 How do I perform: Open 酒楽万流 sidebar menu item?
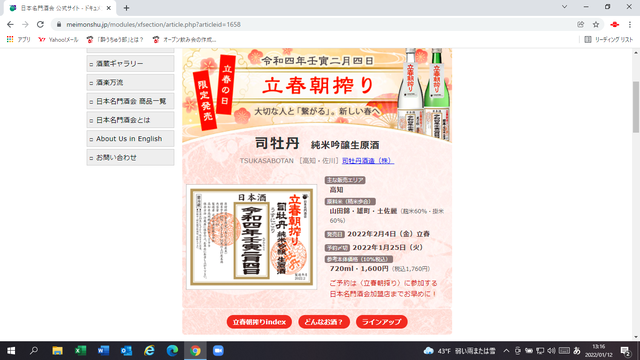(130, 82)
